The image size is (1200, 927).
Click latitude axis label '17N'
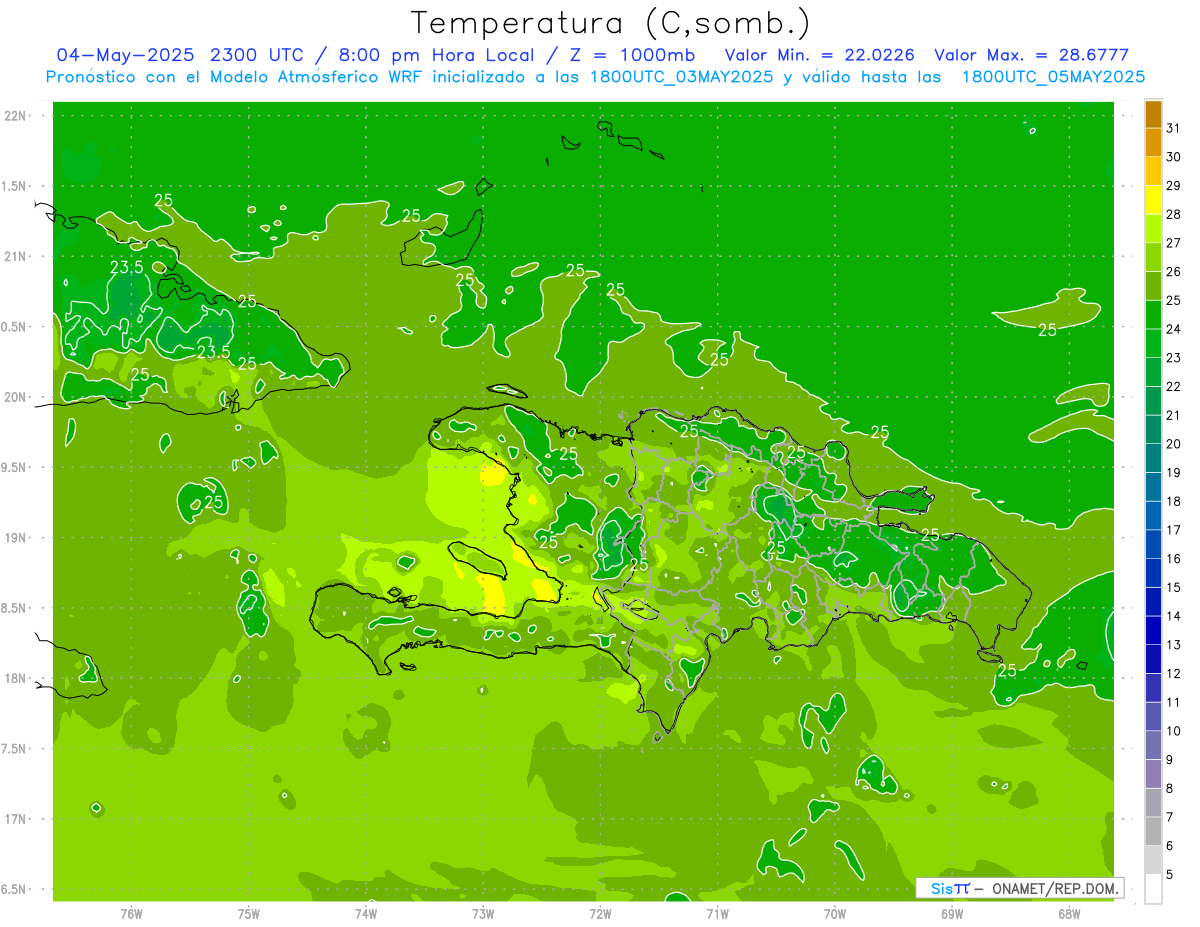point(17,819)
